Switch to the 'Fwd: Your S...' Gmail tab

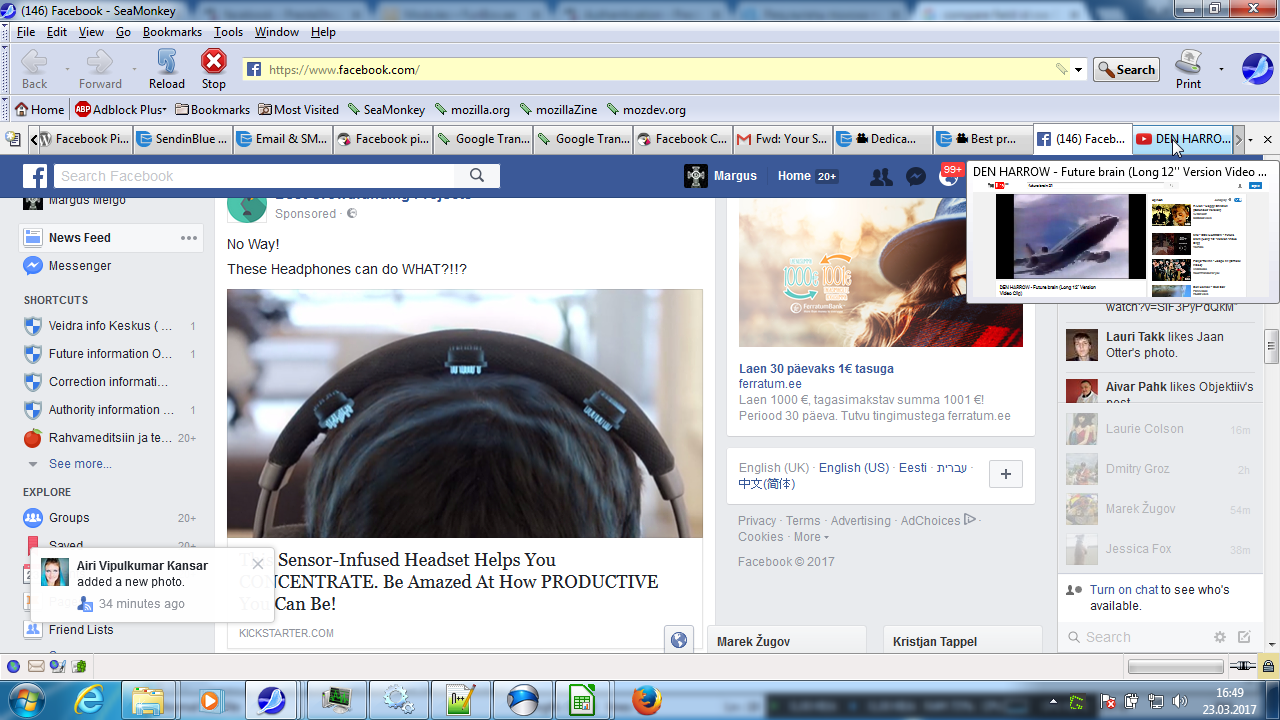click(782, 139)
